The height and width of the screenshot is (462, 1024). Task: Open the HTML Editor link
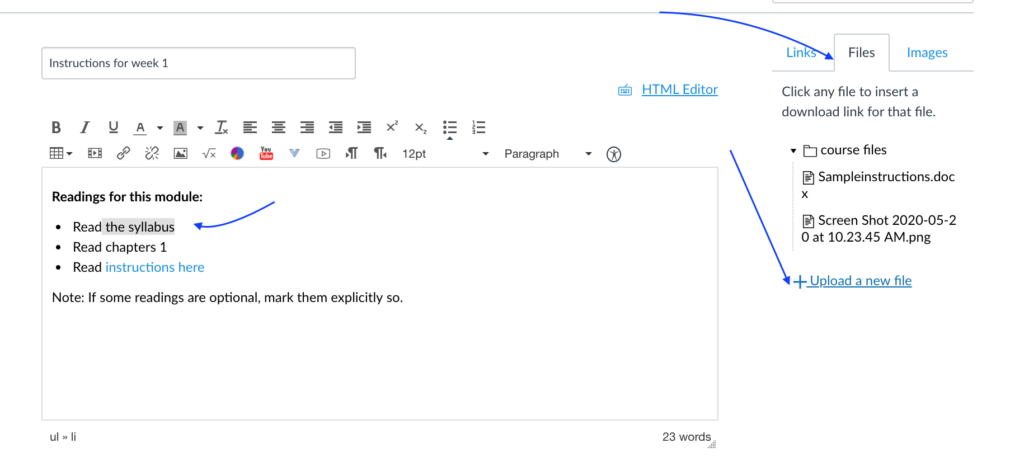(679, 89)
